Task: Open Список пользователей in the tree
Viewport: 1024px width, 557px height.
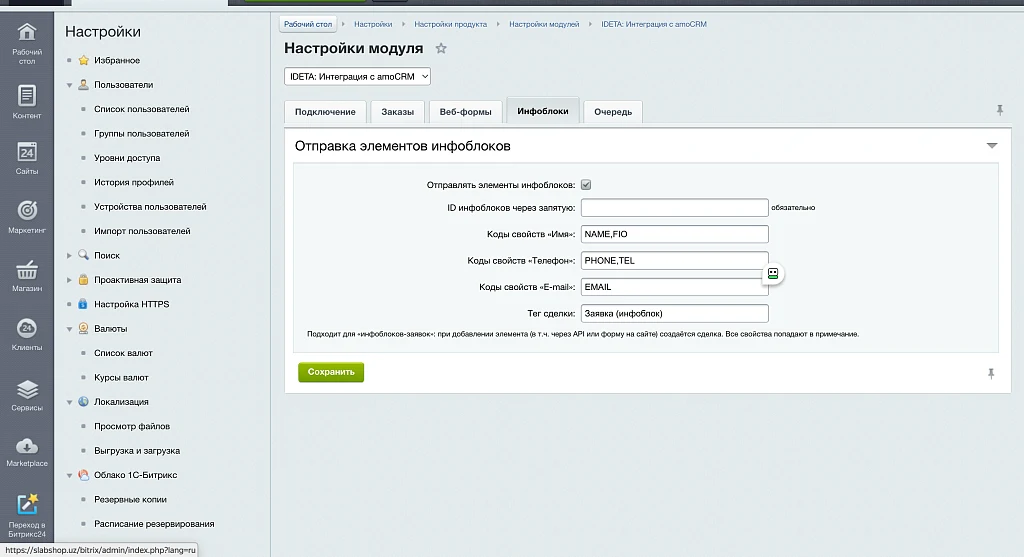Action: click(142, 109)
